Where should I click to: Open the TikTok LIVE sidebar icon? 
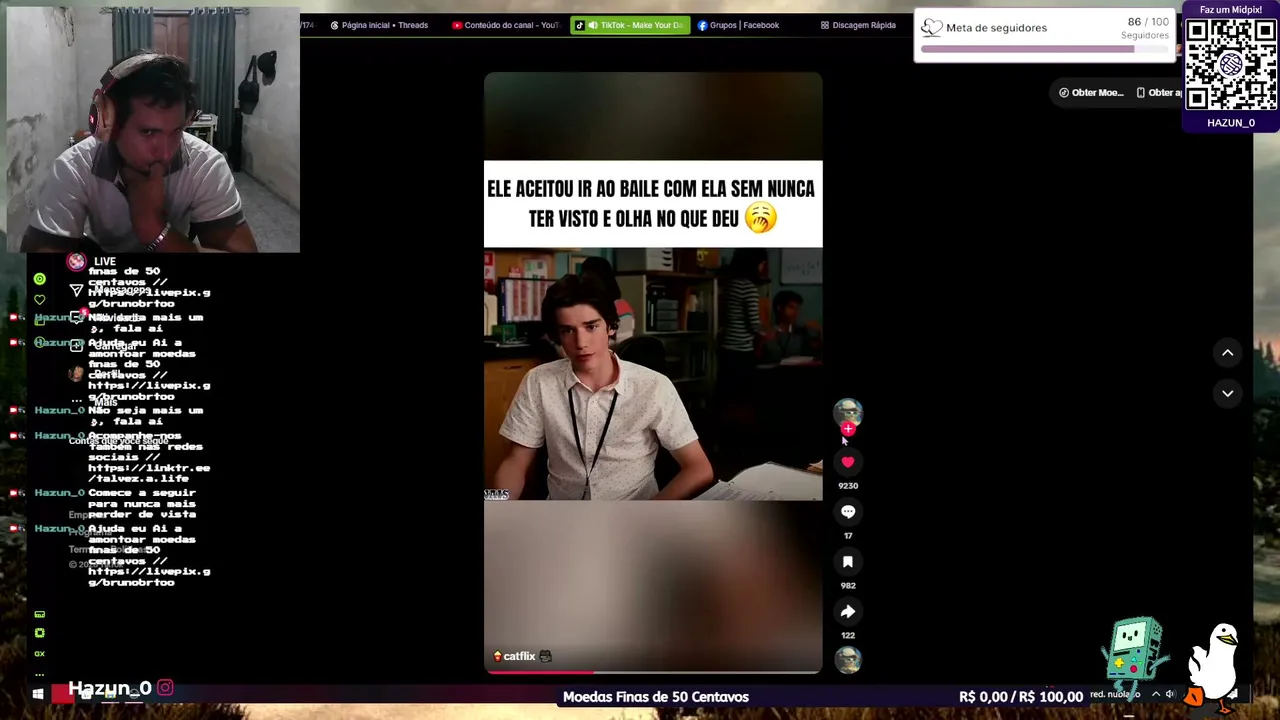pos(76,262)
